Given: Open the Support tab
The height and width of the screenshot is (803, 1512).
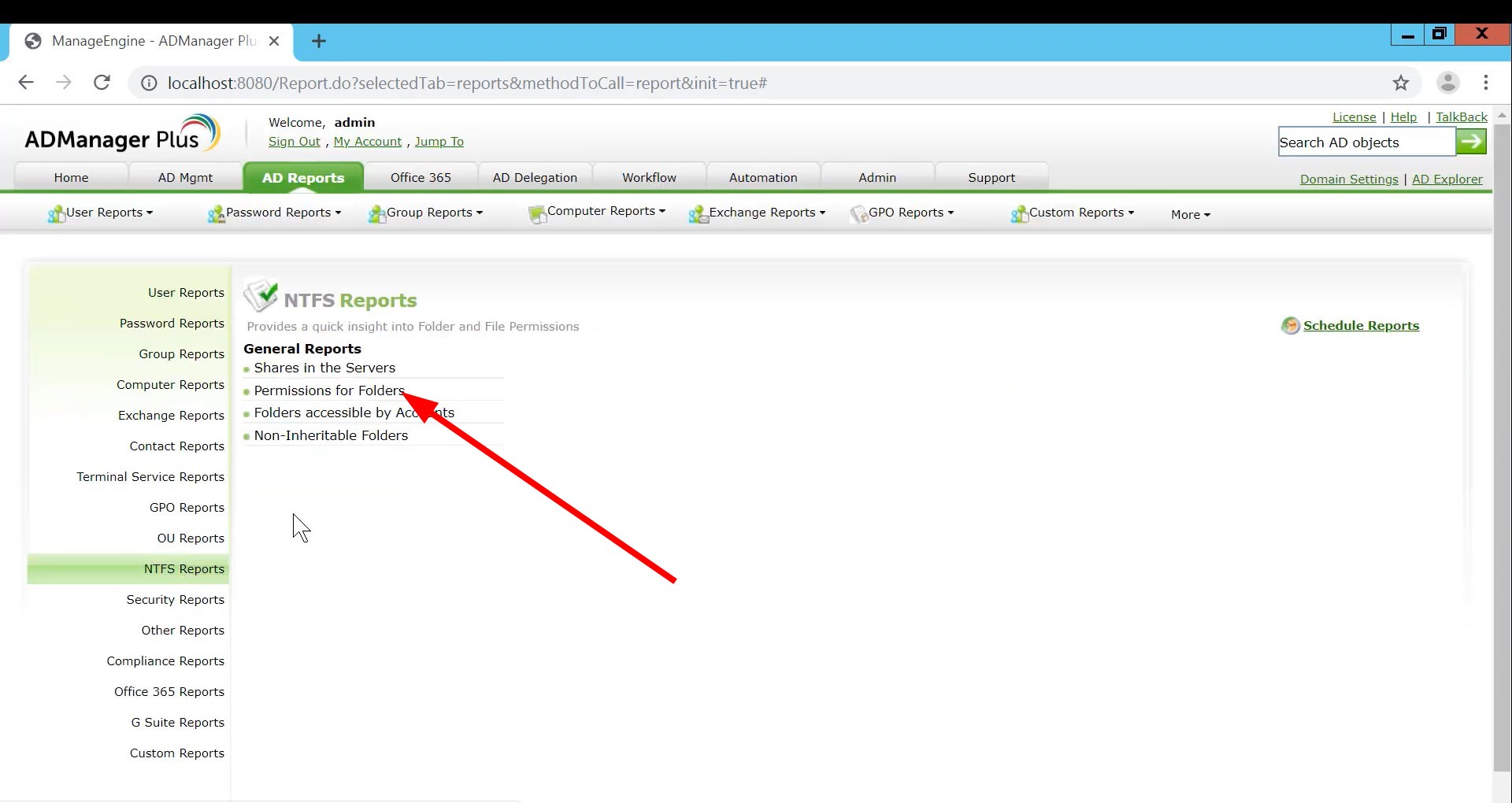Looking at the screenshot, I should 991,177.
